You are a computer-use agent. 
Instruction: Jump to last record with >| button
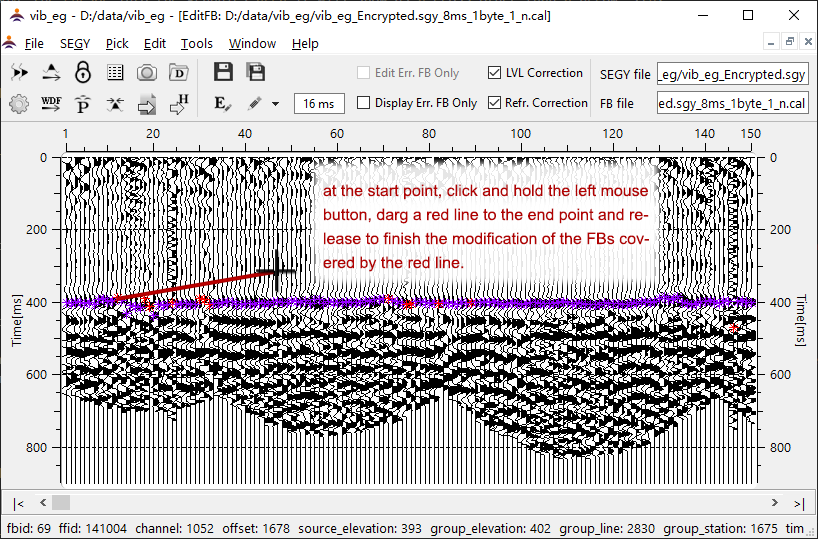tap(798, 502)
